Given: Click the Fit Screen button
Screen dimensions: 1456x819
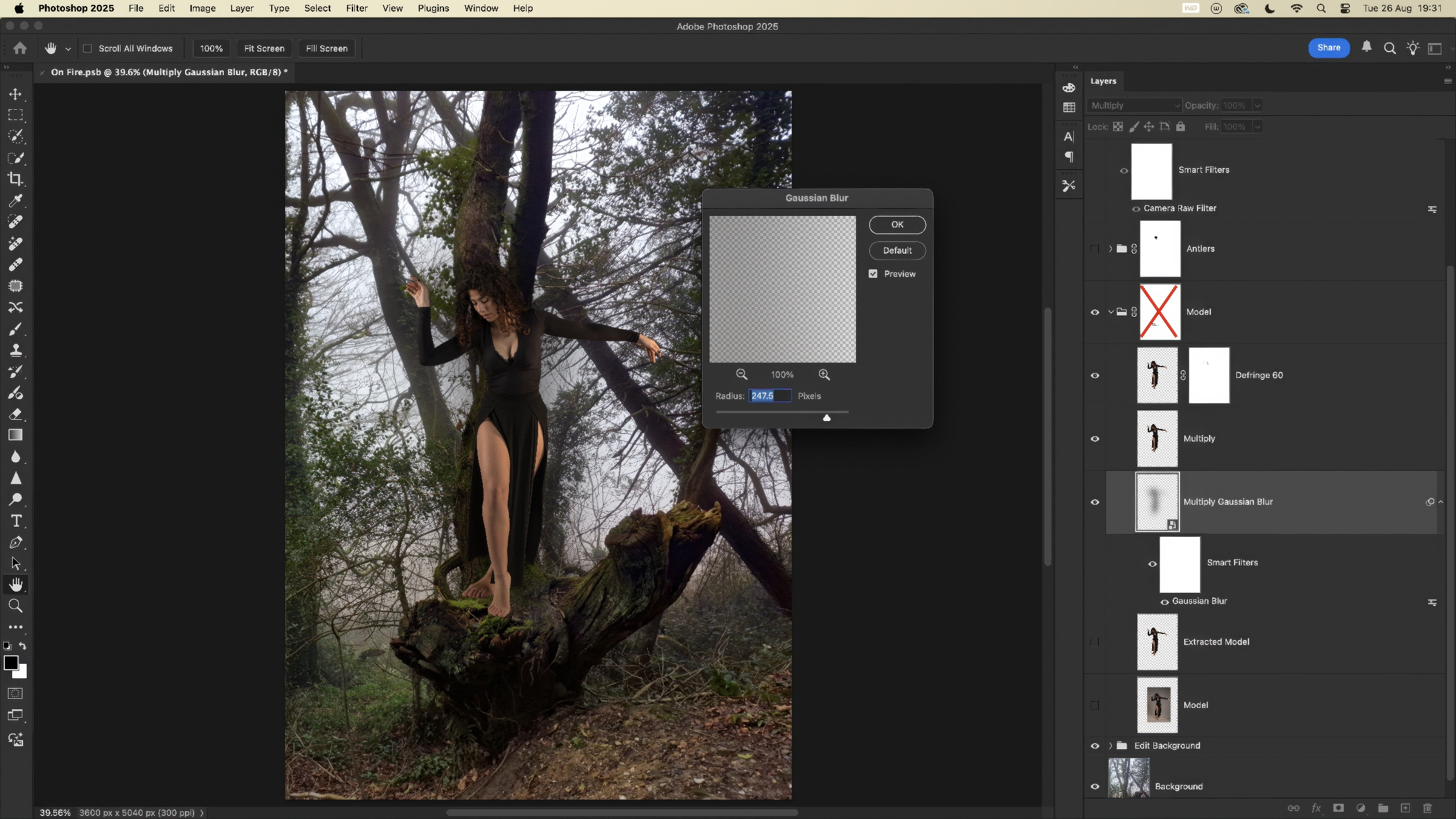Looking at the screenshot, I should point(264,49).
